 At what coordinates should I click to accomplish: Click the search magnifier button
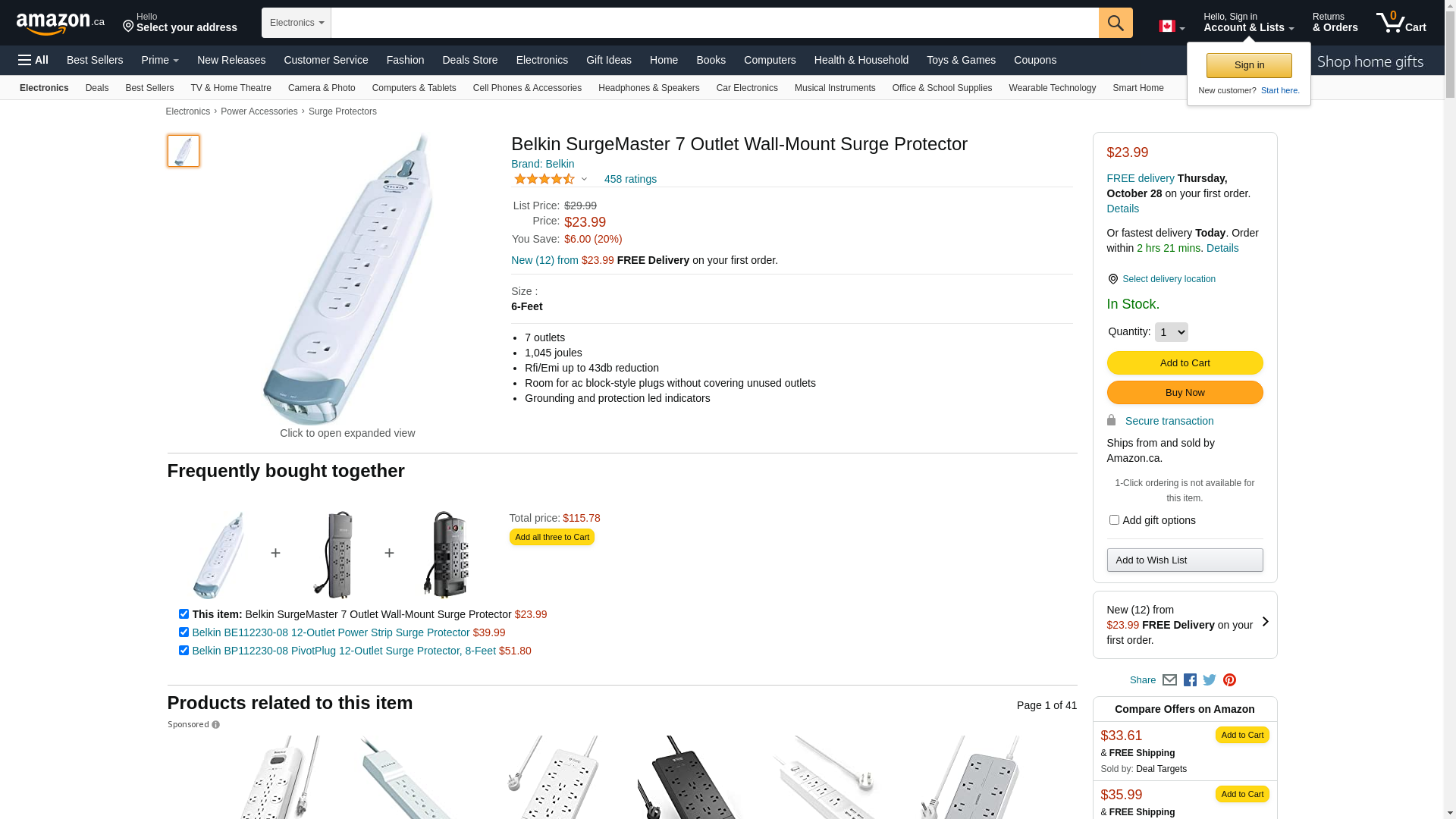coord(1115,23)
